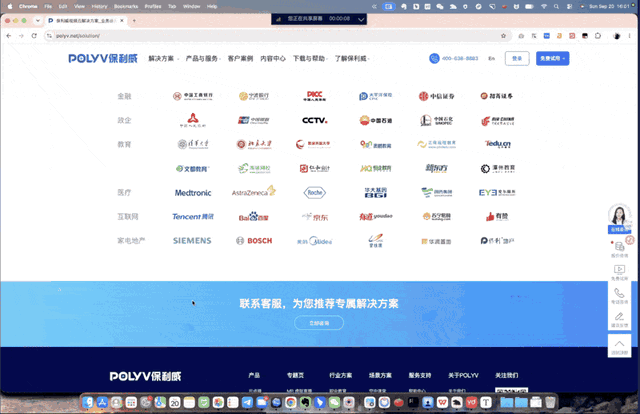Open the 免费试用 dropdown button
This screenshot has width=640, height=414.
552,58
